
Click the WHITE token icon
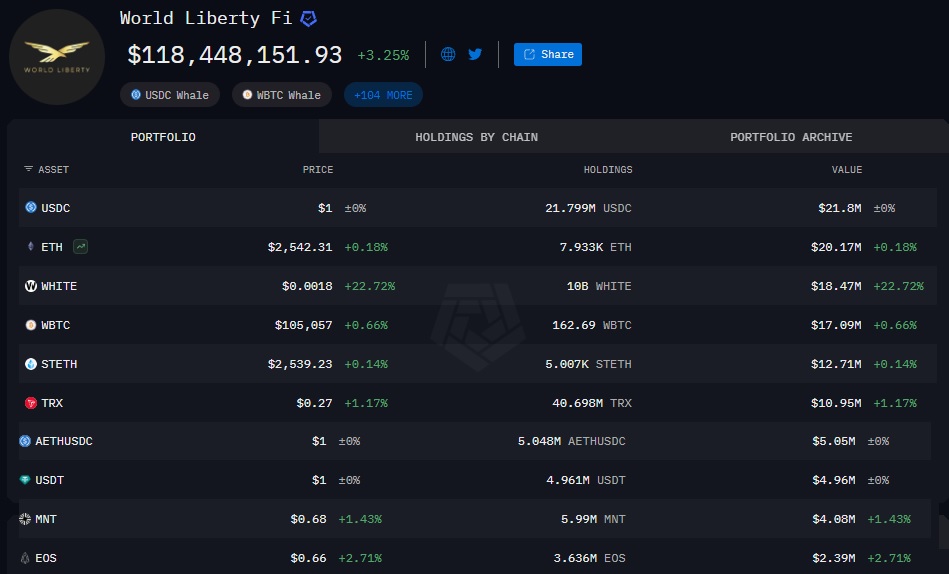[x=31, y=286]
